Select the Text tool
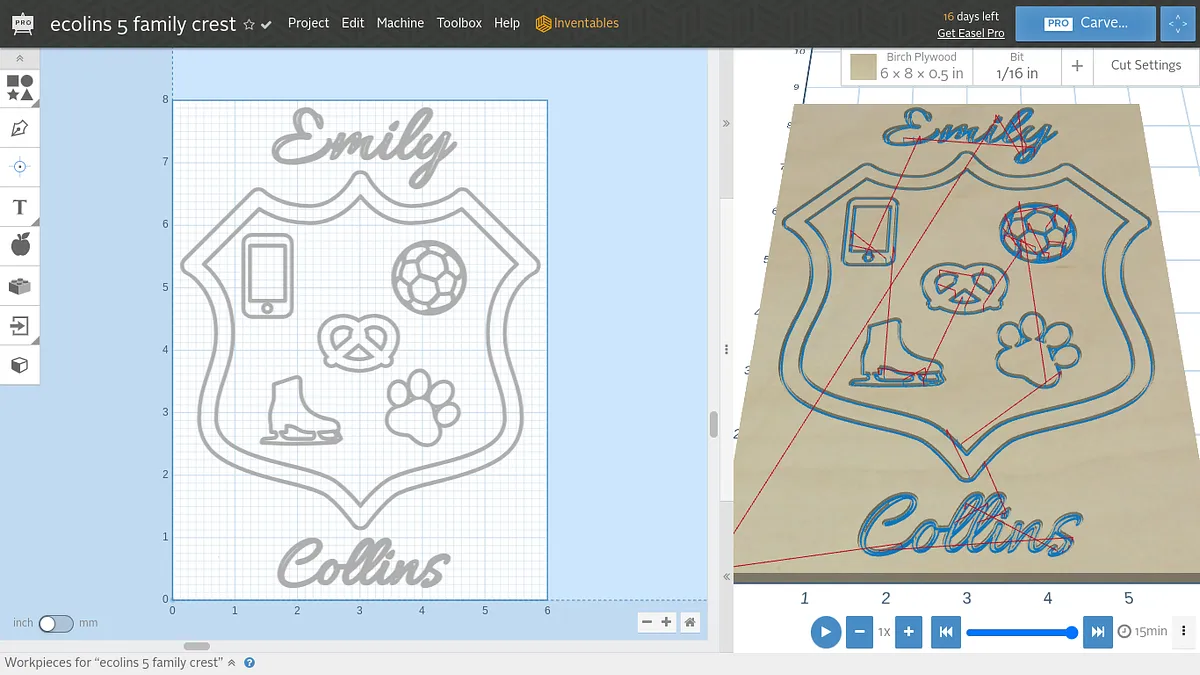 coord(20,207)
